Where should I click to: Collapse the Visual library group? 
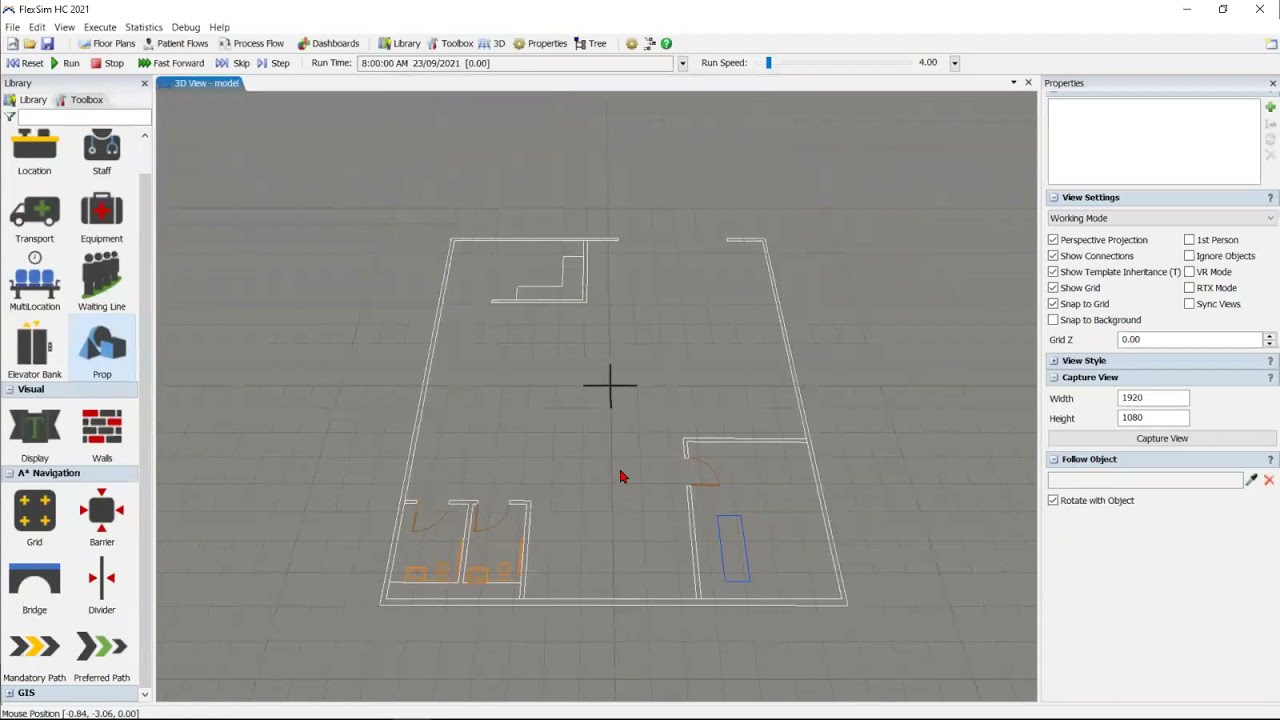9,390
